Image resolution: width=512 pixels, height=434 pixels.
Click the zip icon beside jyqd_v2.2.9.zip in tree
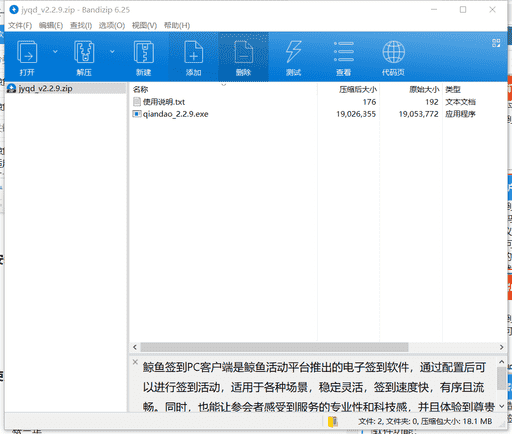pos(12,89)
